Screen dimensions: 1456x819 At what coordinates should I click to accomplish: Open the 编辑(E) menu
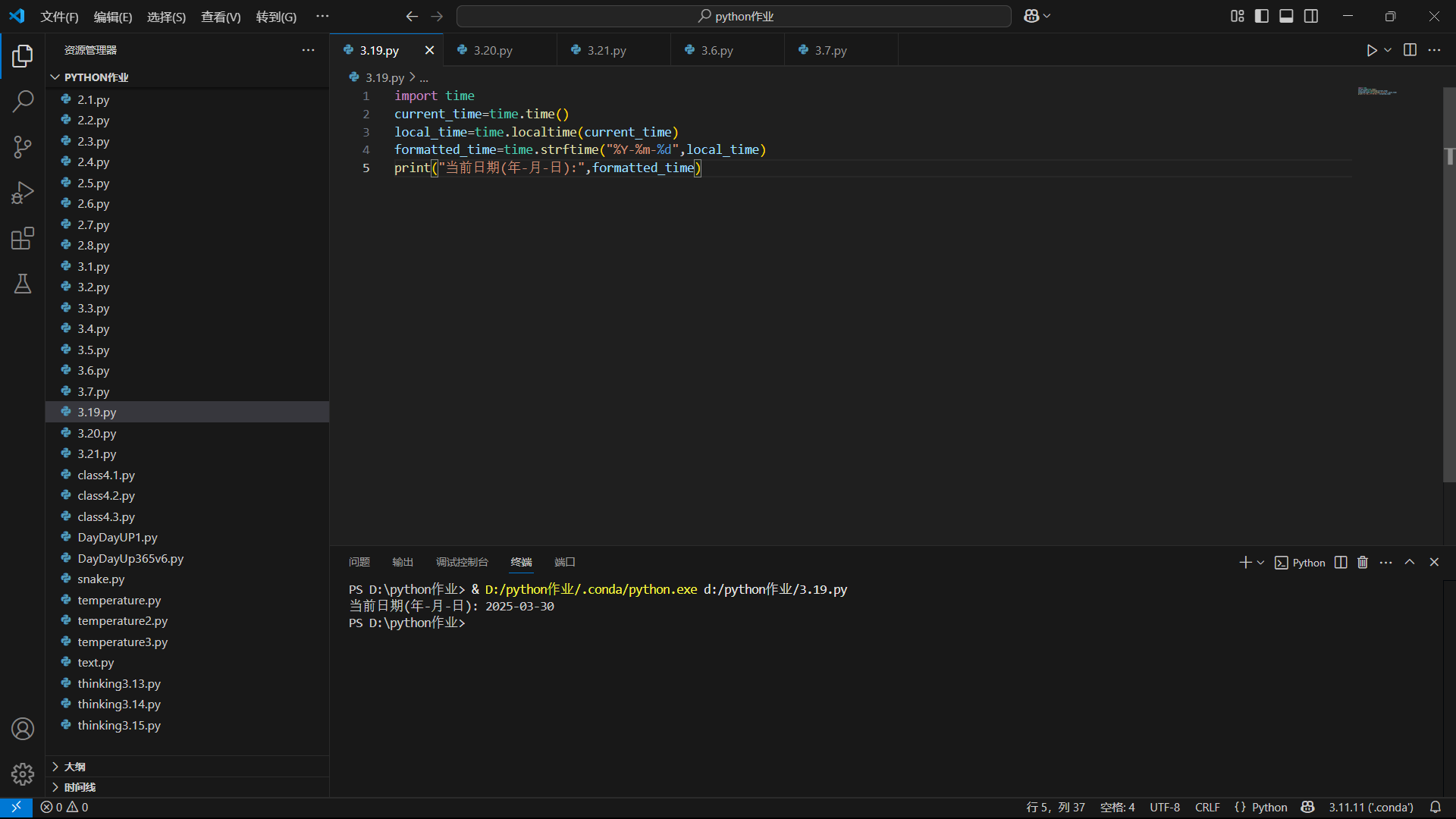click(112, 17)
